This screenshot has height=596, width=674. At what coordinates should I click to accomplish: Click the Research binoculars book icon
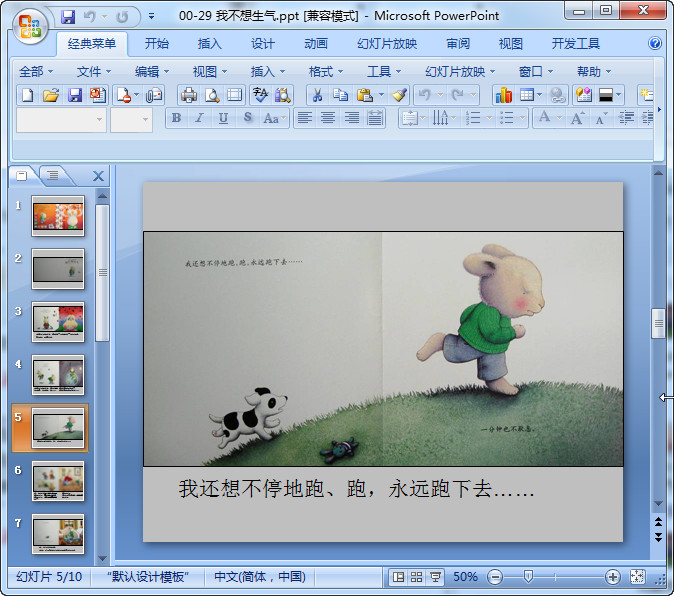click(x=283, y=95)
